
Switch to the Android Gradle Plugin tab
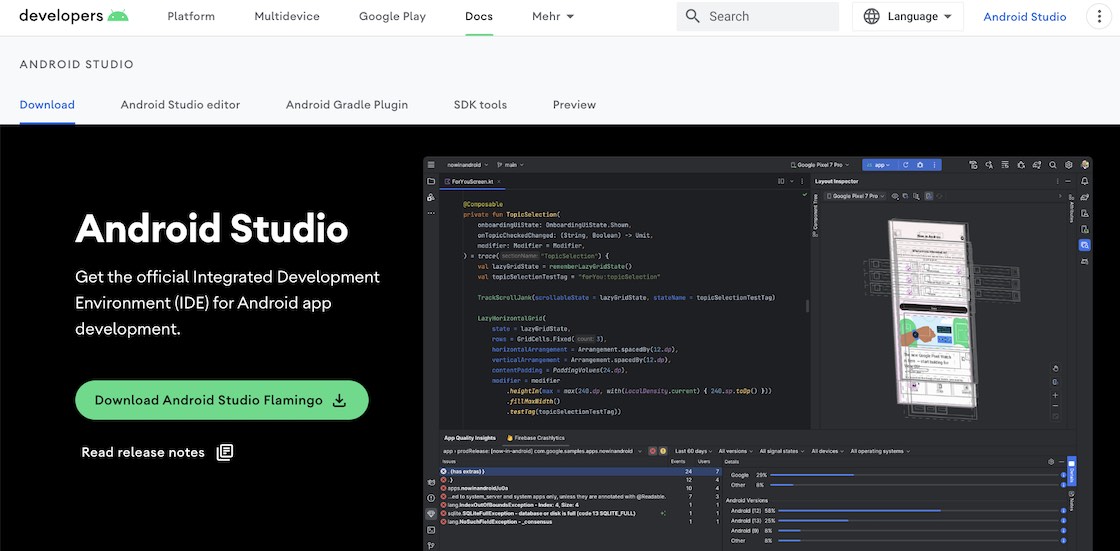(346, 104)
